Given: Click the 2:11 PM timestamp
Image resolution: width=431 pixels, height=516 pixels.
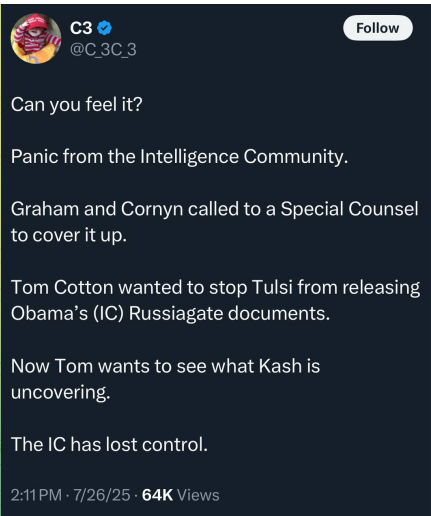Looking at the screenshot, I should point(36,495).
